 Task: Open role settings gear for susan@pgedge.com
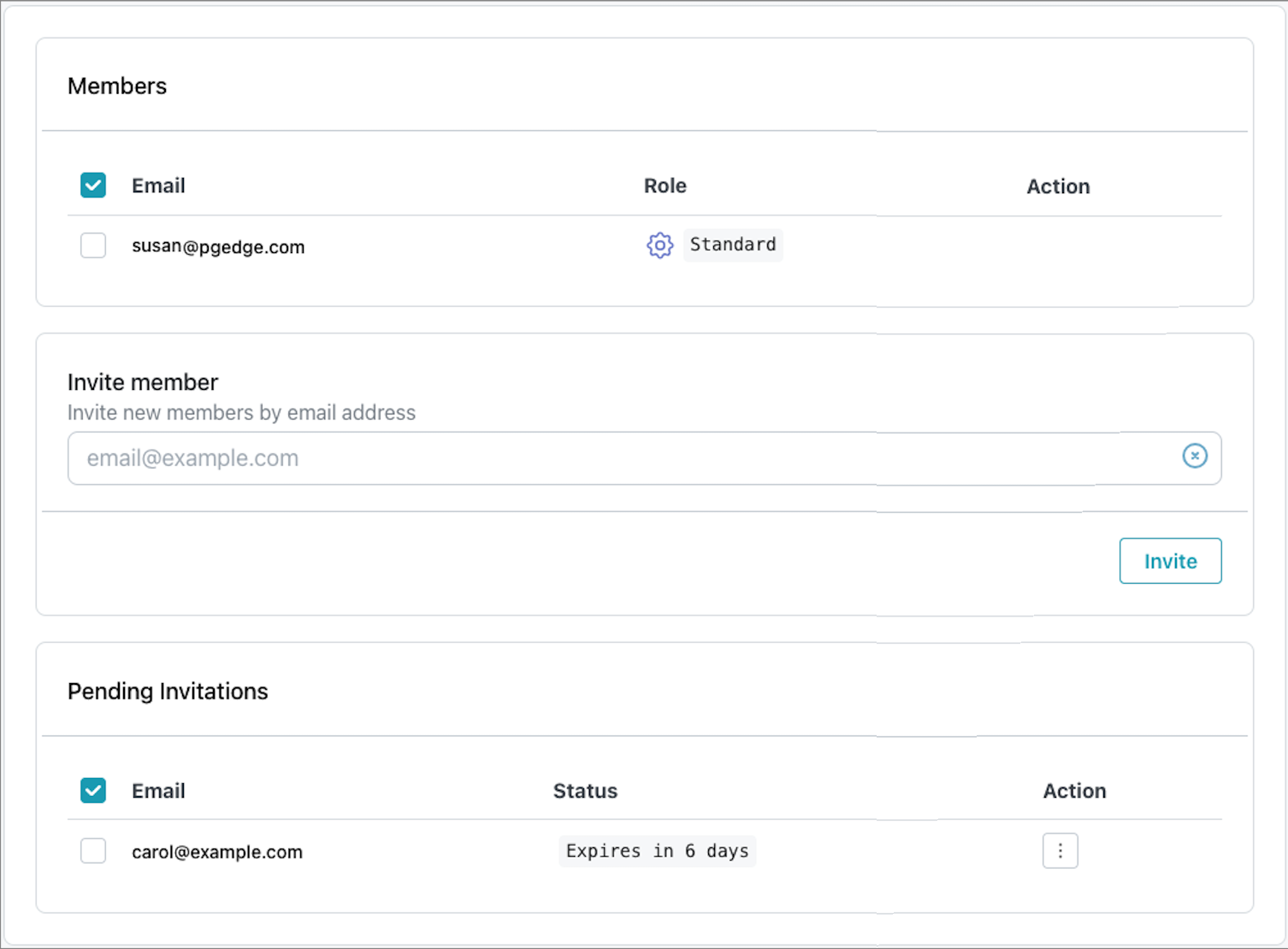coord(659,245)
